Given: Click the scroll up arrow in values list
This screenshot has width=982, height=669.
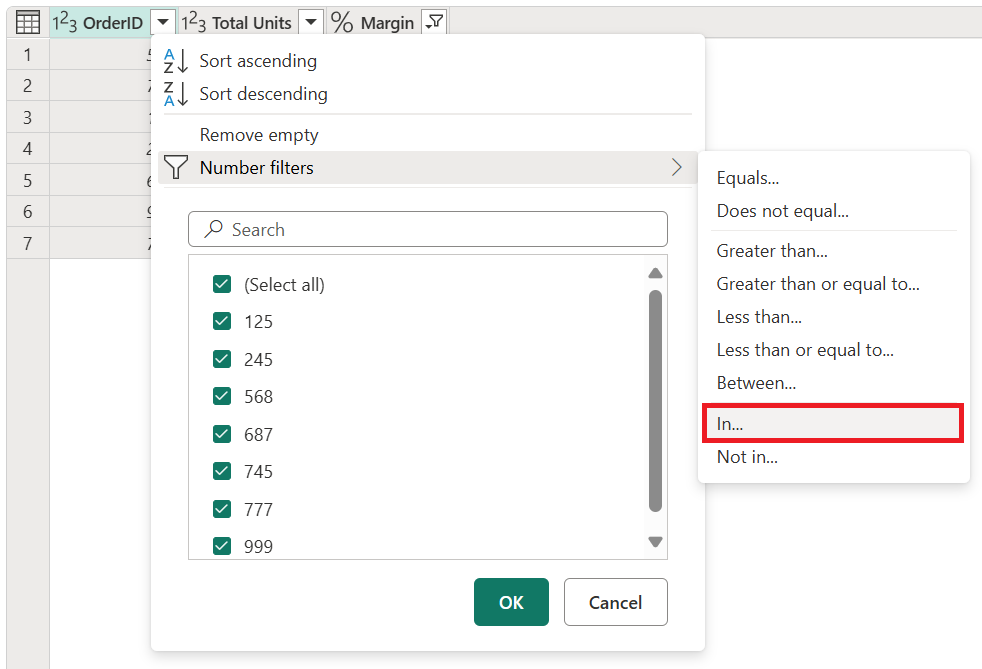Looking at the screenshot, I should coord(655,273).
